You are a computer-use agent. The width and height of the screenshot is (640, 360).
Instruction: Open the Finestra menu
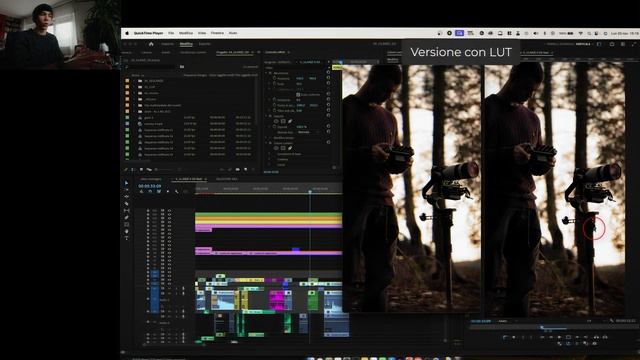[x=217, y=33]
